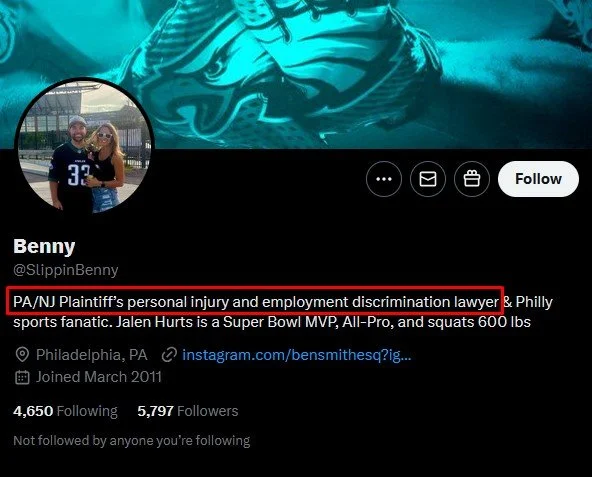Click the location pin icon
592x477 pixels.
pyautogui.click(x=22, y=355)
